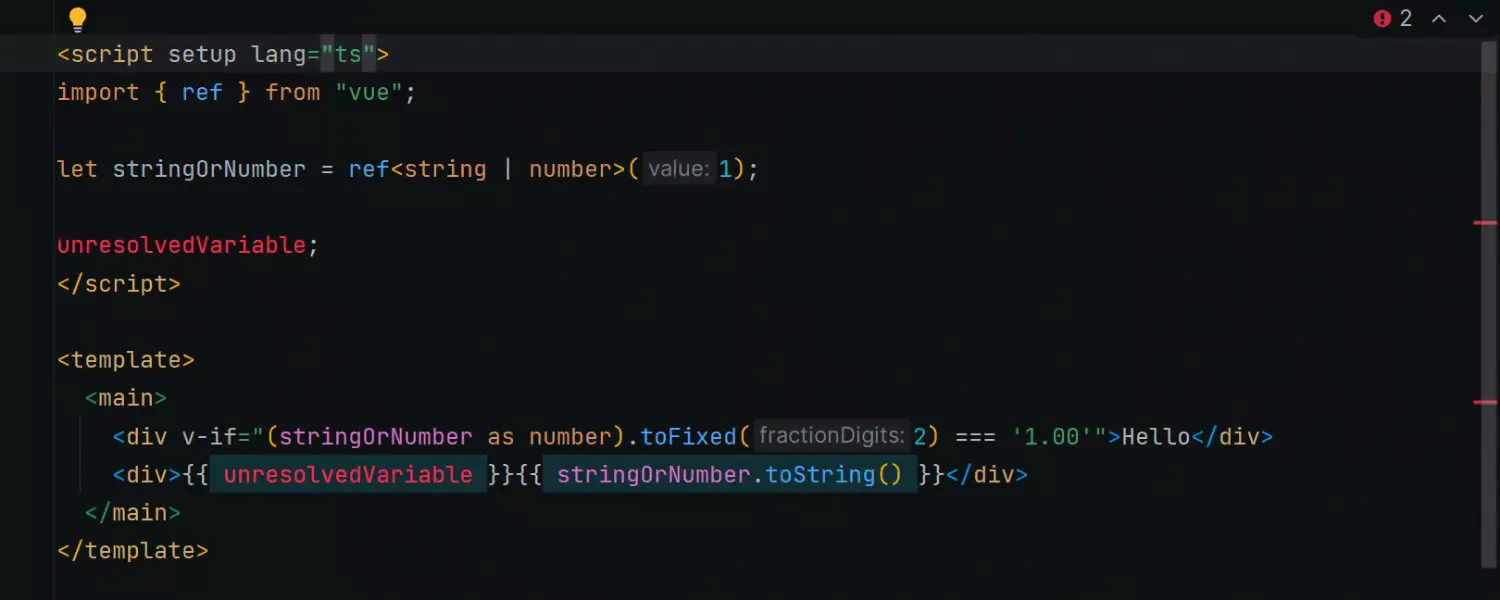The height and width of the screenshot is (600, 1500).
Task: Click the "fractionDigits:" inlay parameter hint
Action: (831, 436)
